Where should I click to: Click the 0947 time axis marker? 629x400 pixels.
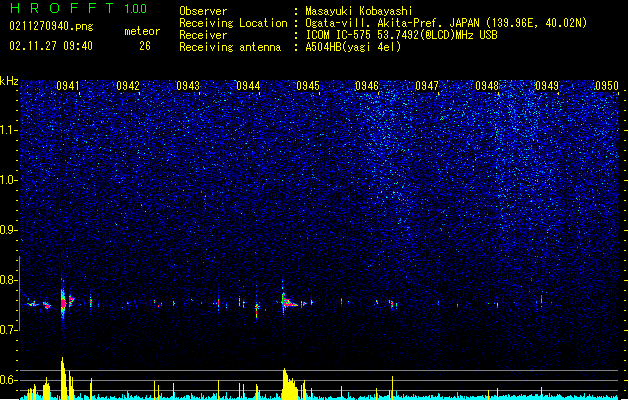[427, 86]
